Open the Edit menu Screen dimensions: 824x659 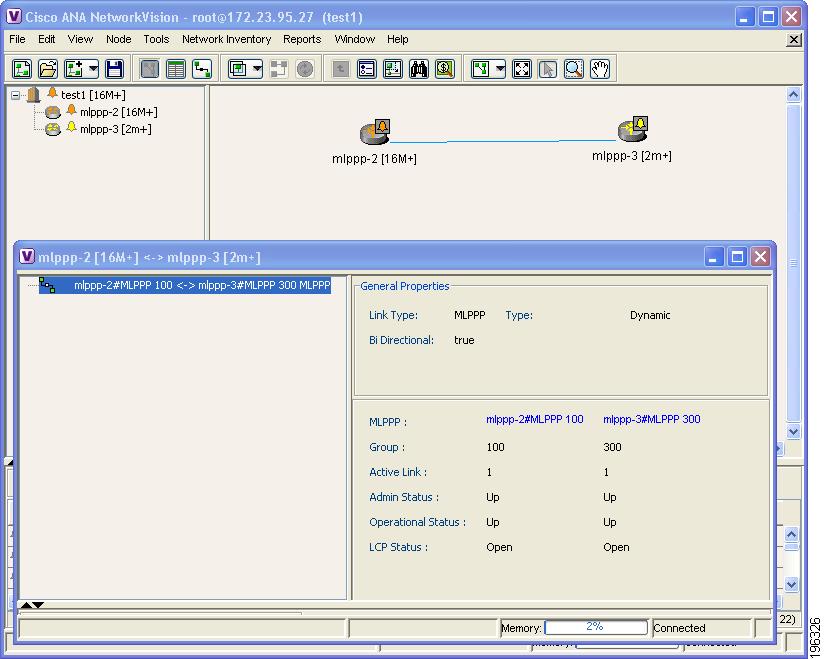pos(46,39)
